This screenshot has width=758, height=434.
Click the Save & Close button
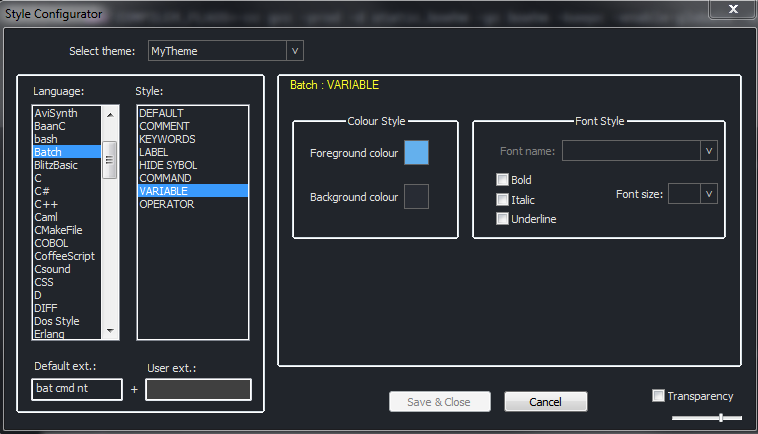click(x=439, y=402)
